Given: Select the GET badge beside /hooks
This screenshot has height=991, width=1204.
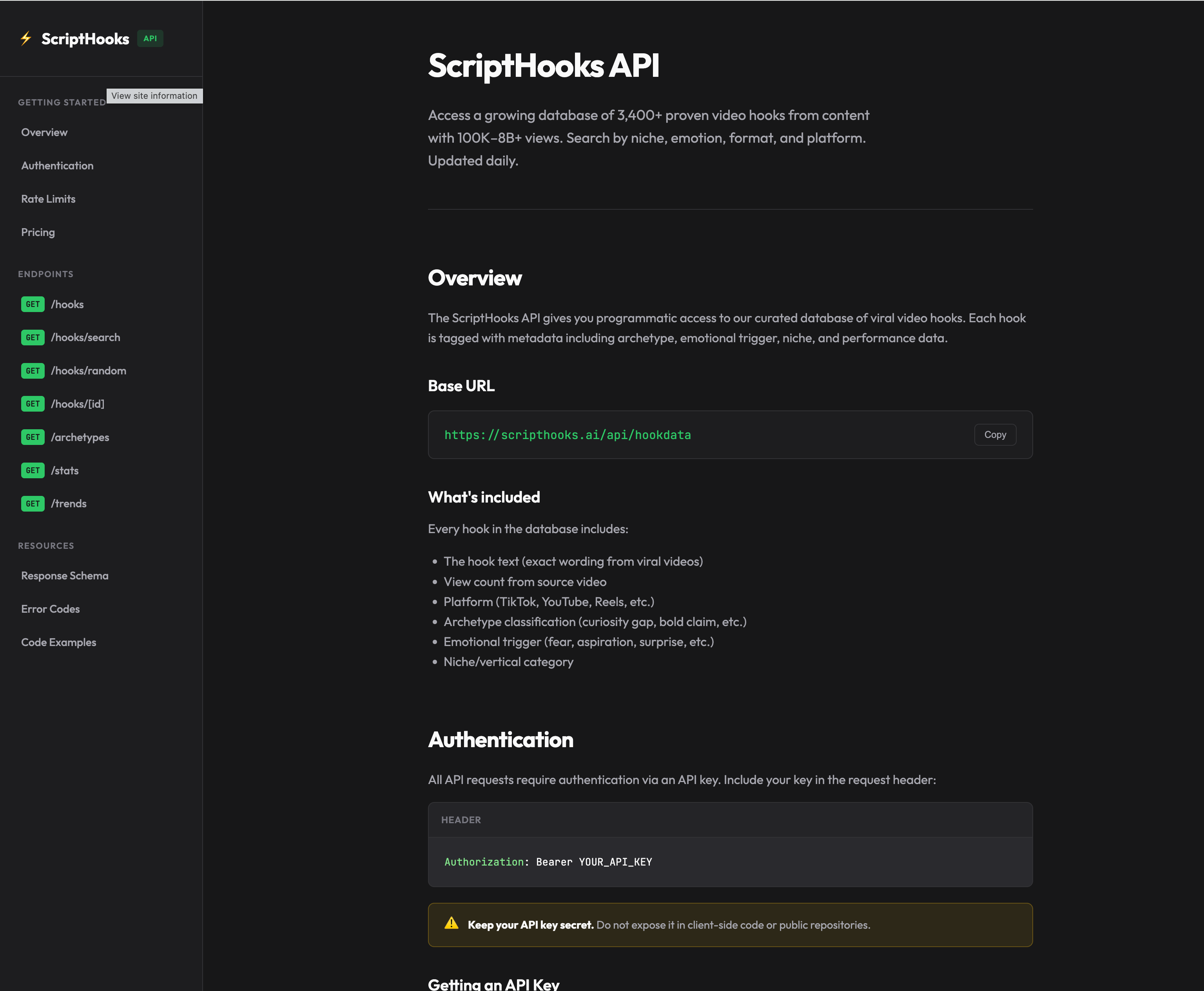Looking at the screenshot, I should 33,304.
